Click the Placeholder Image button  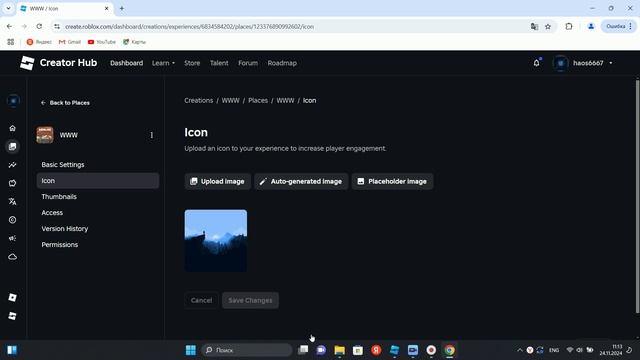pyautogui.click(x=392, y=181)
